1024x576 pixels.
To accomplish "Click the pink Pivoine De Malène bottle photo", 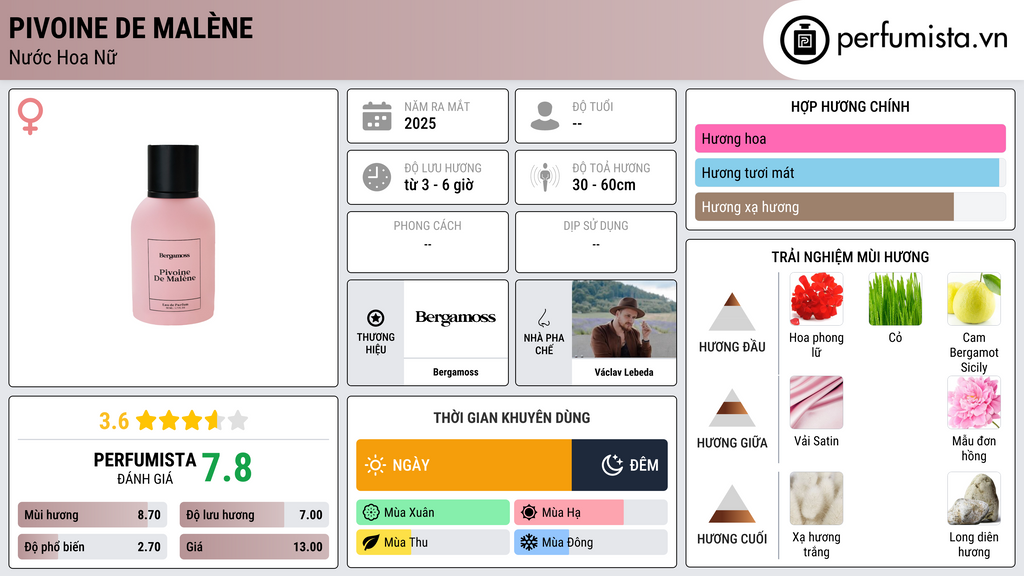I will click(x=173, y=235).
